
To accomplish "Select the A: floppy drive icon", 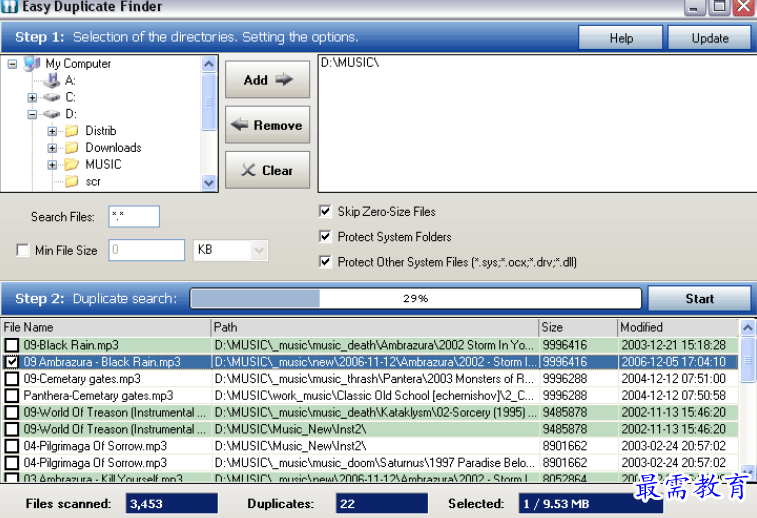I will (x=51, y=80).
